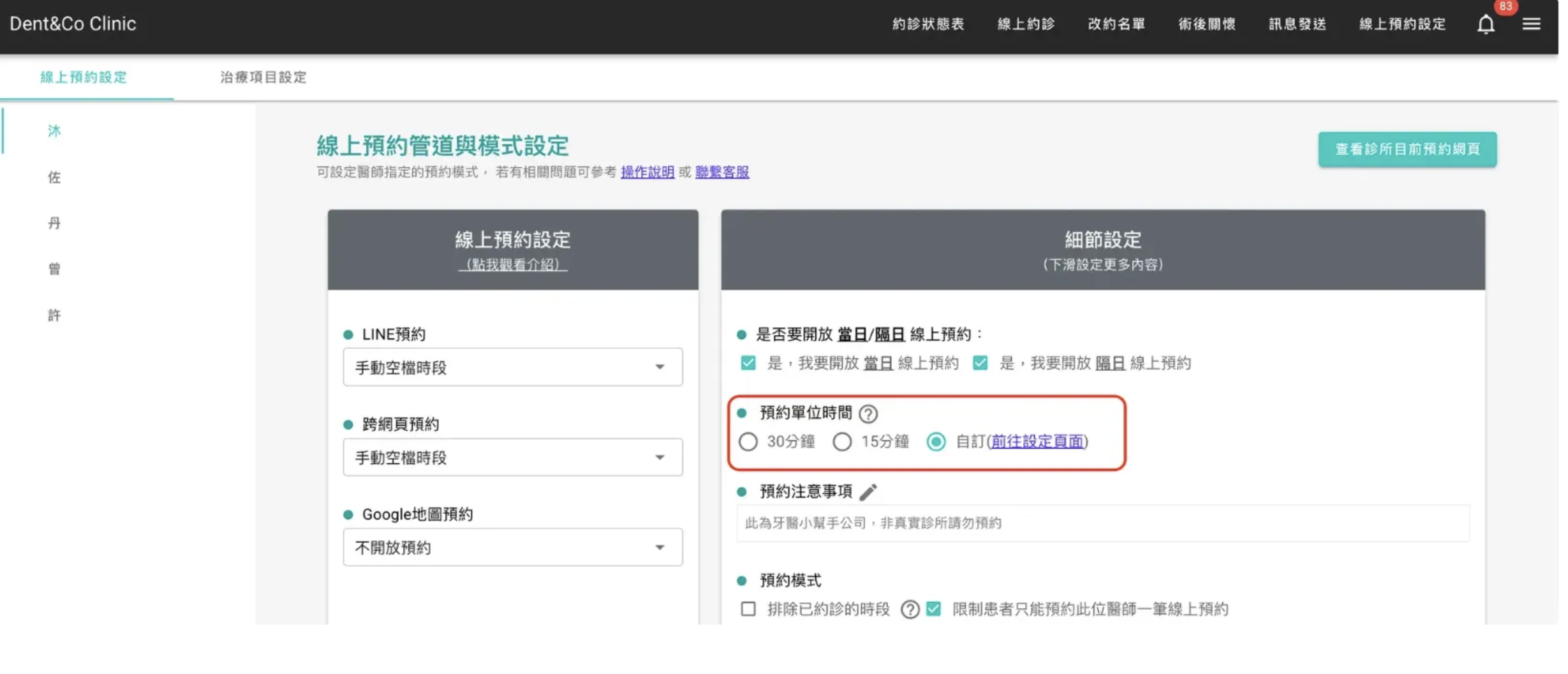
Task: Click the 查看診所目前預約網頁 button
Action: [1407, 149]
